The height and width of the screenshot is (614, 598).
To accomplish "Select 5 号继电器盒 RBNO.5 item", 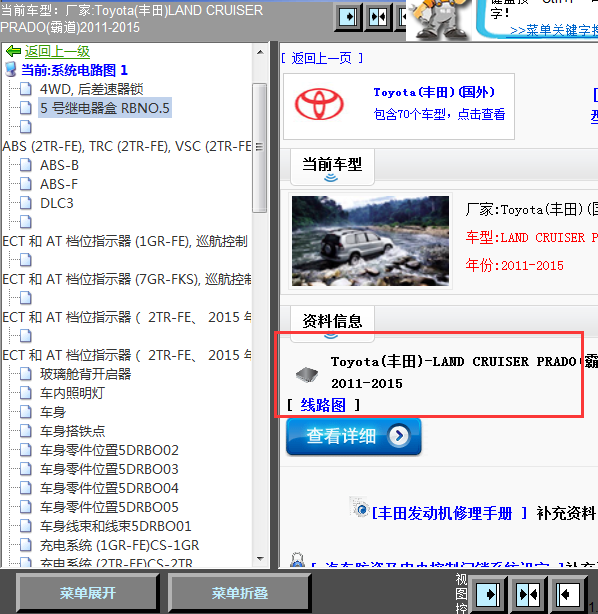I will pyautogui.click(x=105, y=108).
